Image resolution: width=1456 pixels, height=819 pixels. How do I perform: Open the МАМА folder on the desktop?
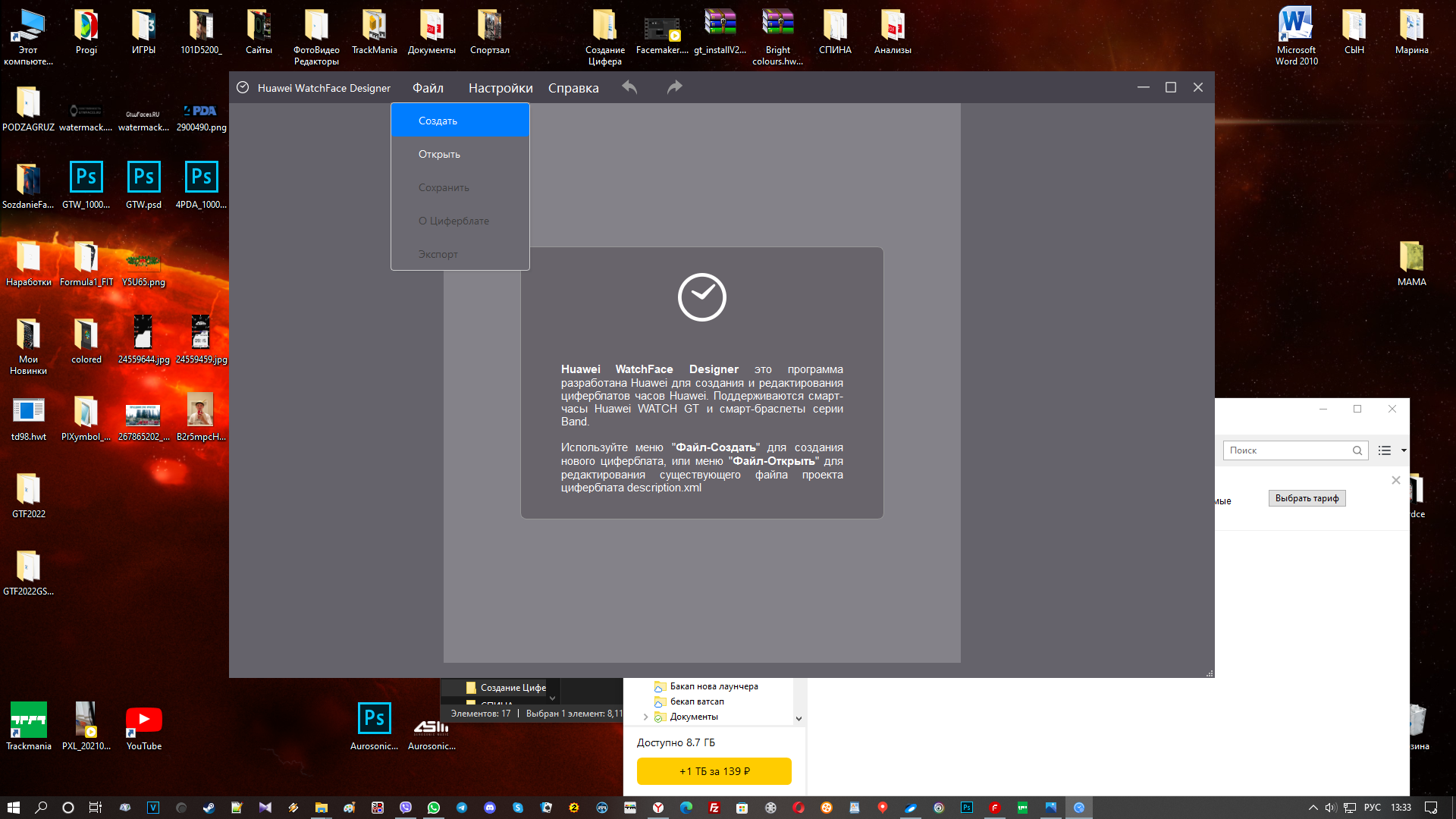click(x=1412, y=262)
